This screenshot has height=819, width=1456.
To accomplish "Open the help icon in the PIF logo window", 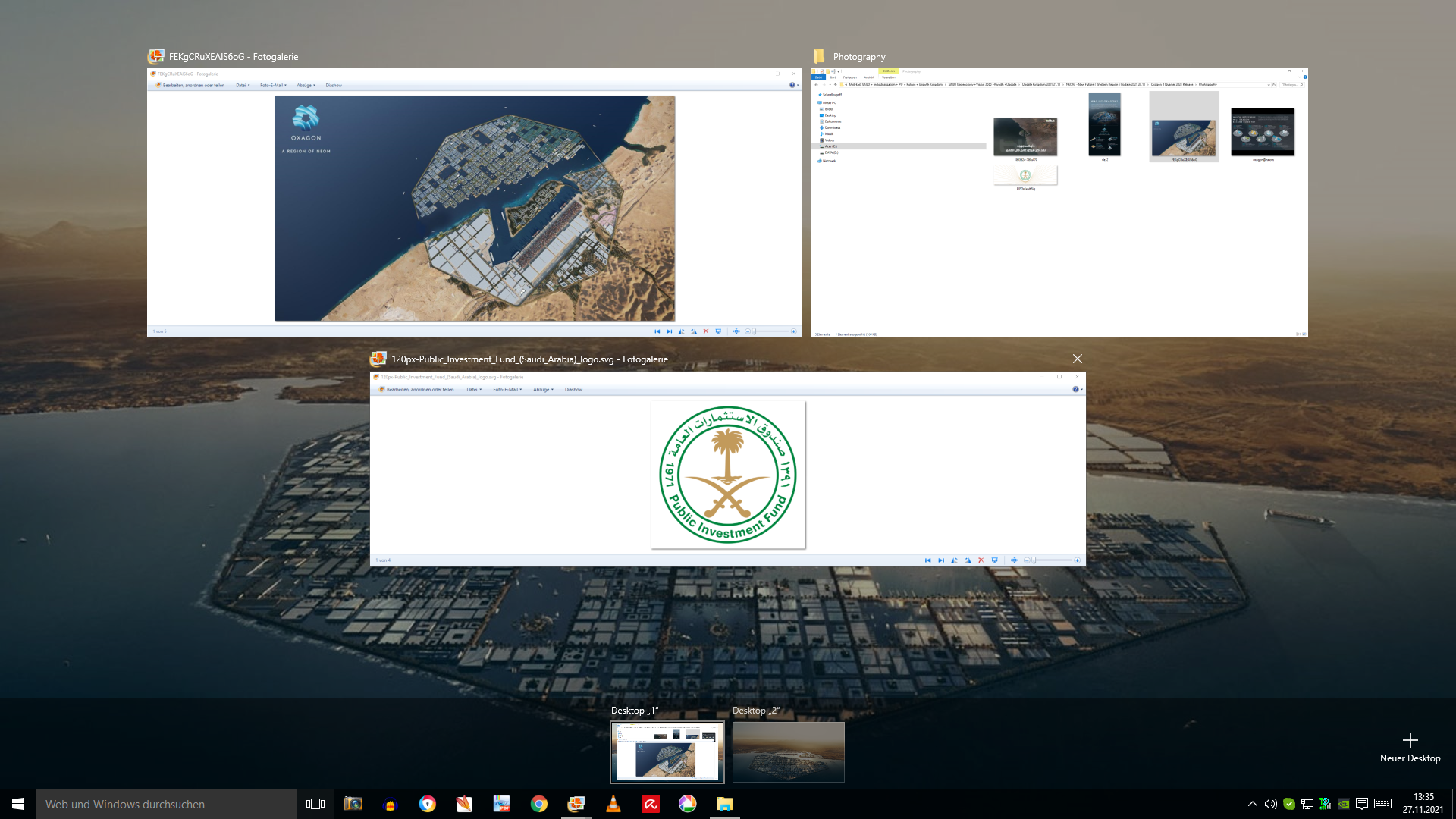I will pos(1075,390).
